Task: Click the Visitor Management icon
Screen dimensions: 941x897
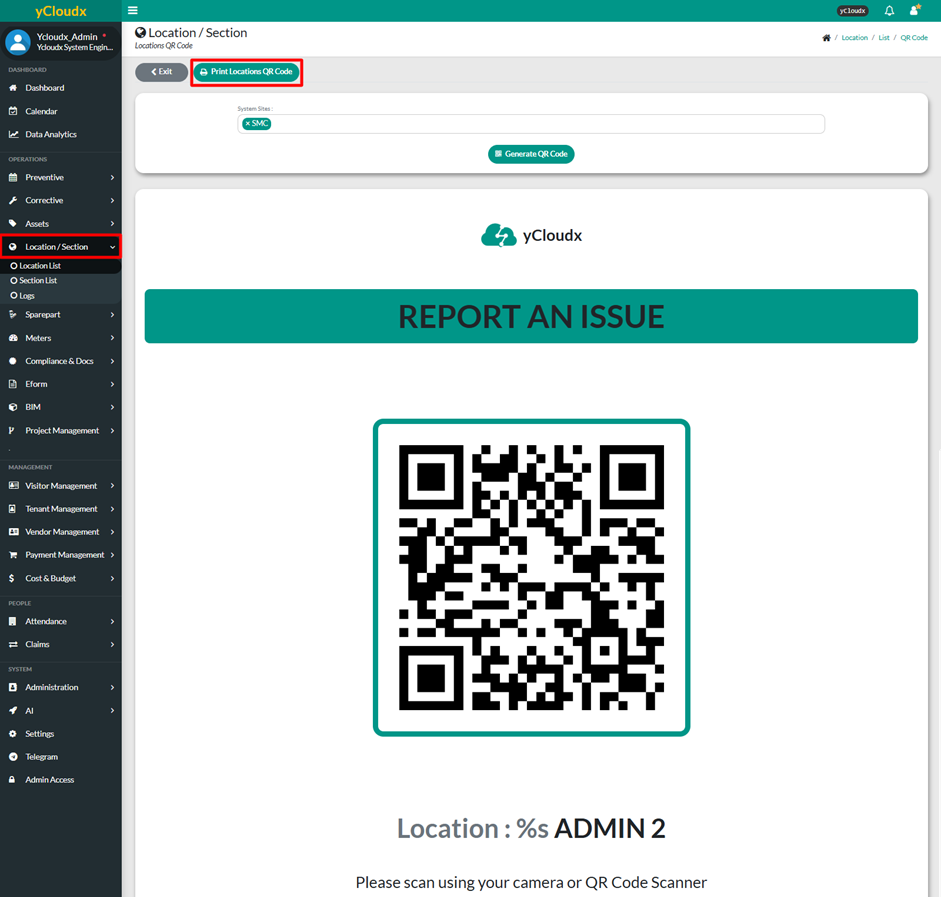Action: click(13, 486)
